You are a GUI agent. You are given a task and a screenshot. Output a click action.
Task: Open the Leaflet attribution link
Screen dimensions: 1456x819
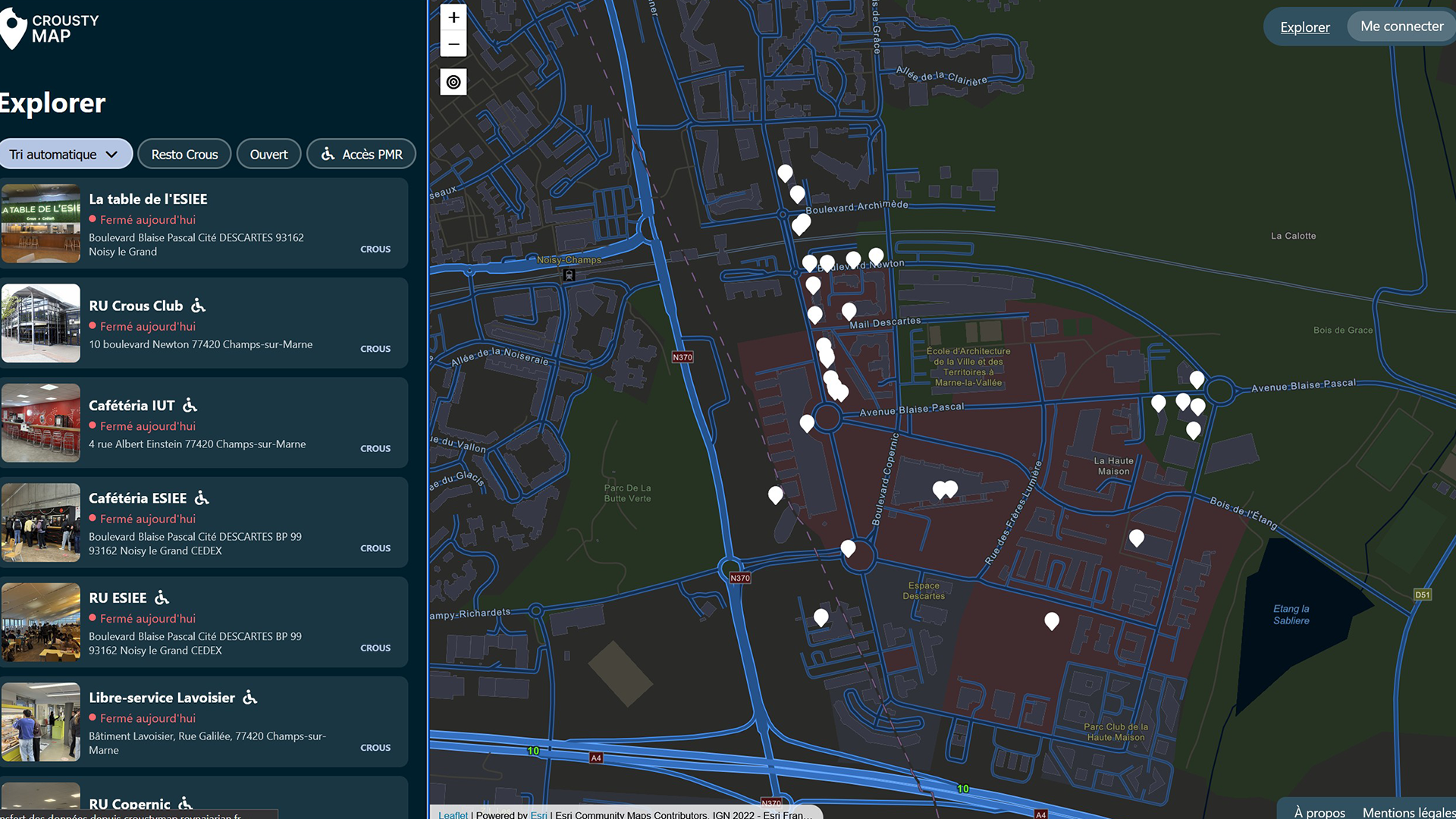tap(453, 814)
